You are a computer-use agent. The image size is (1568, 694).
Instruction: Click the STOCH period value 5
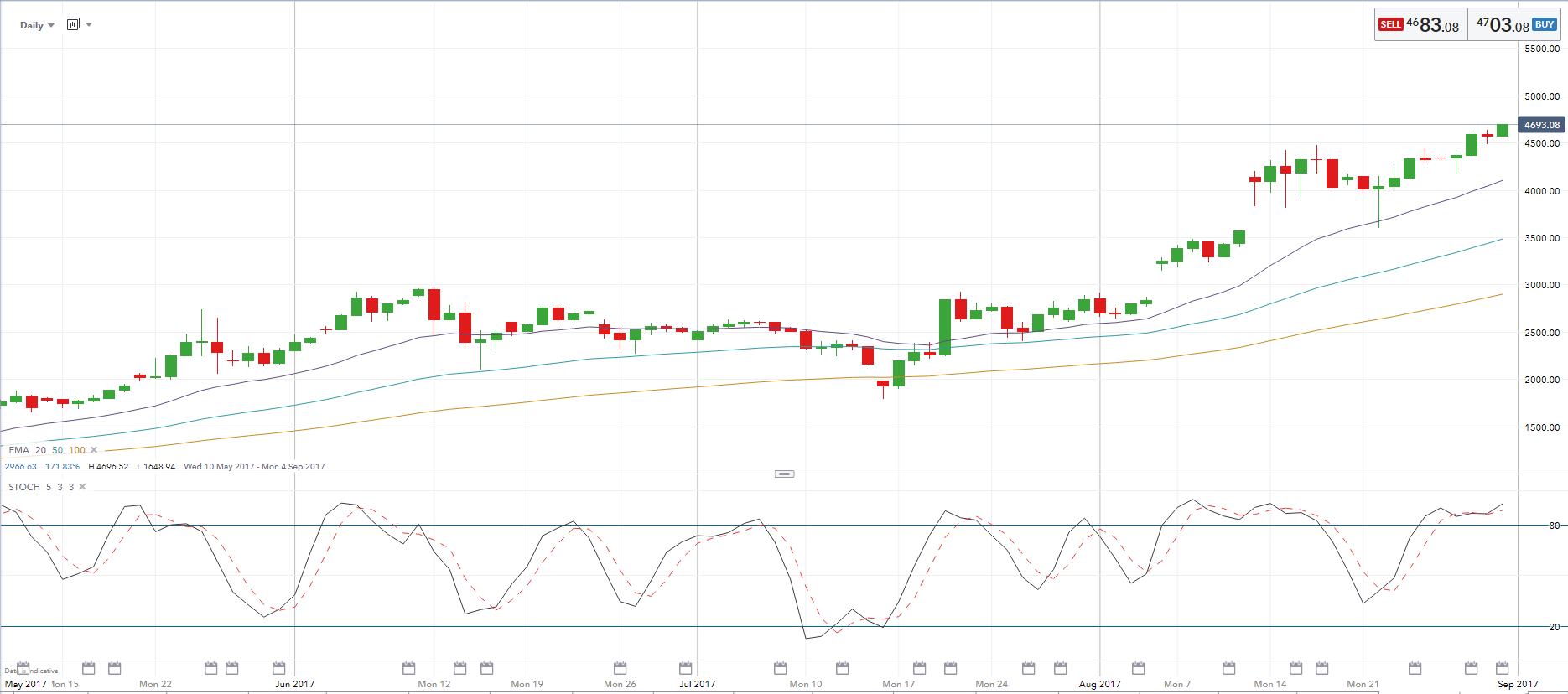point(49,487)
